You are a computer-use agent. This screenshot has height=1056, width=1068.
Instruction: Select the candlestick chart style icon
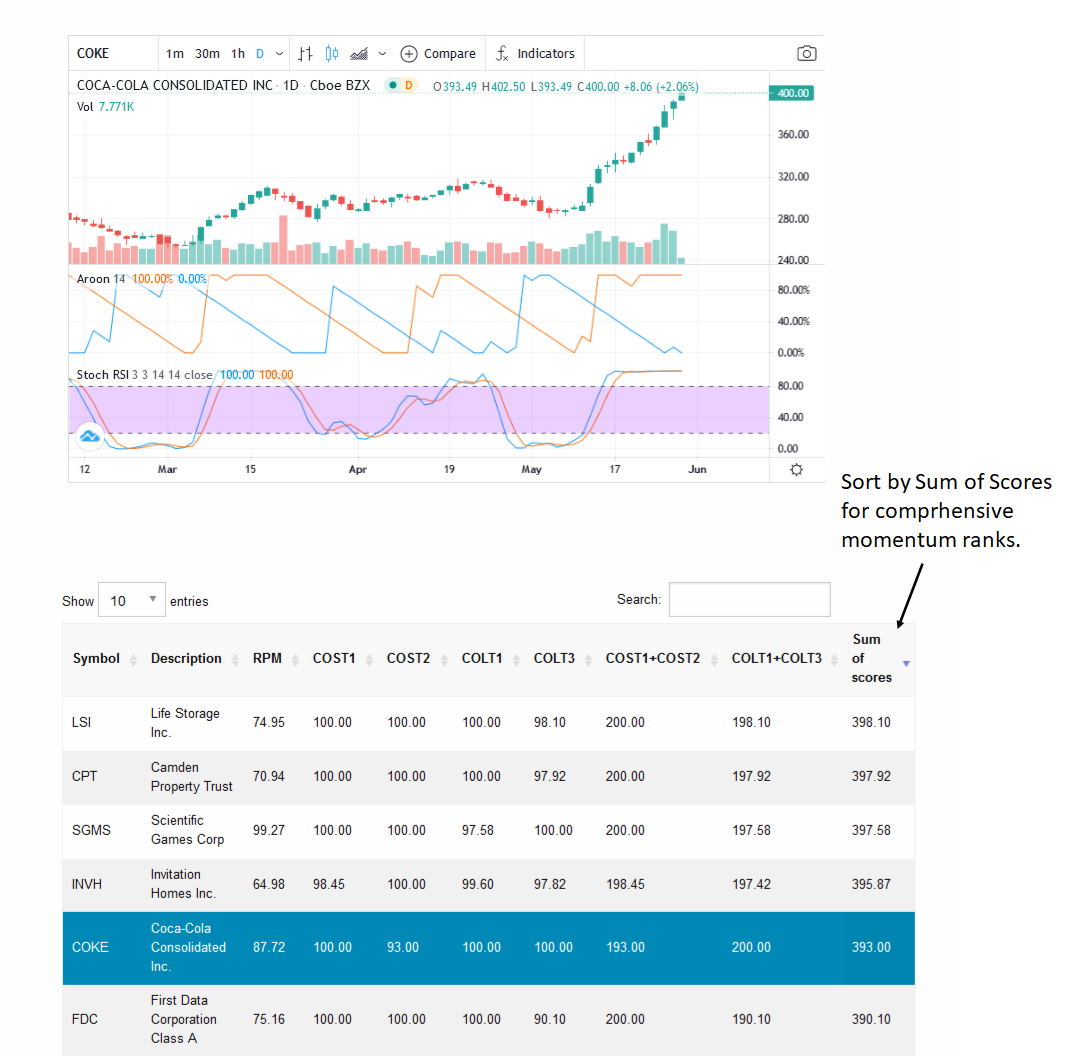point(332,54)
